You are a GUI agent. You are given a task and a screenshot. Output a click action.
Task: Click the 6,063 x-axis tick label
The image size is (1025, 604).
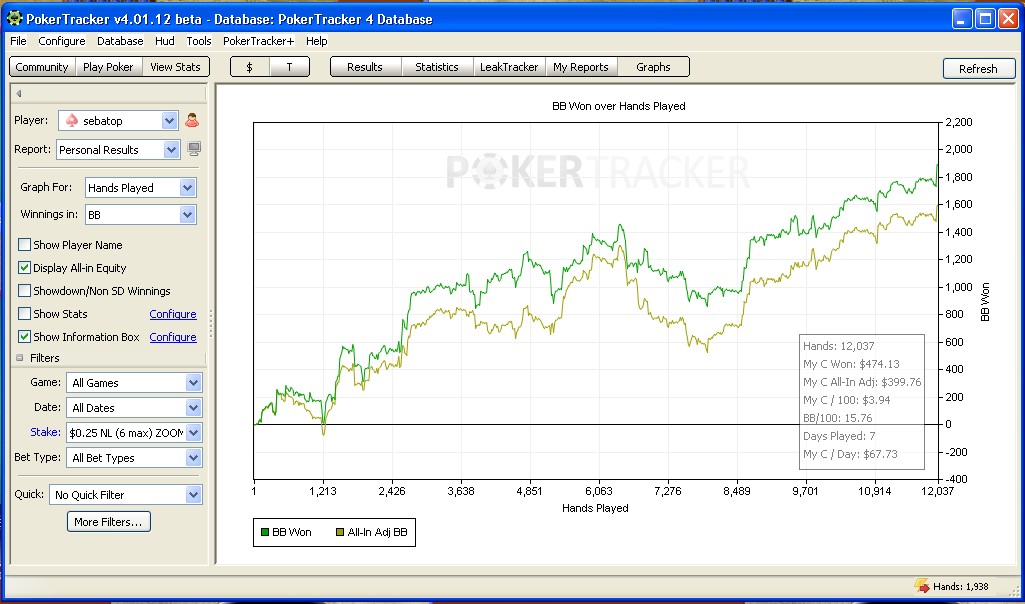pyautogui.click(x=599, y=491)
